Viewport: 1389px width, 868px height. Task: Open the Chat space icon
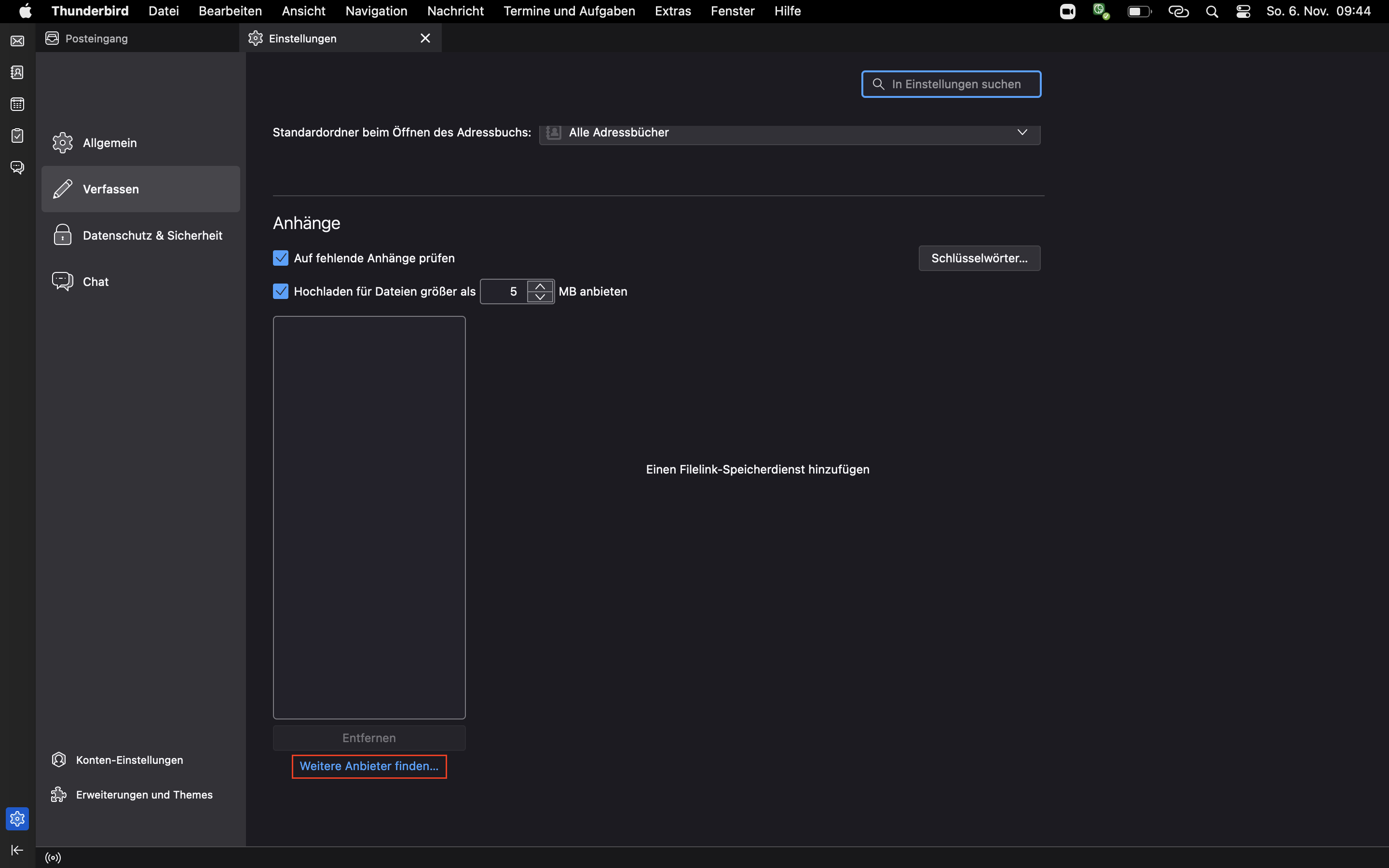point(17,168)
